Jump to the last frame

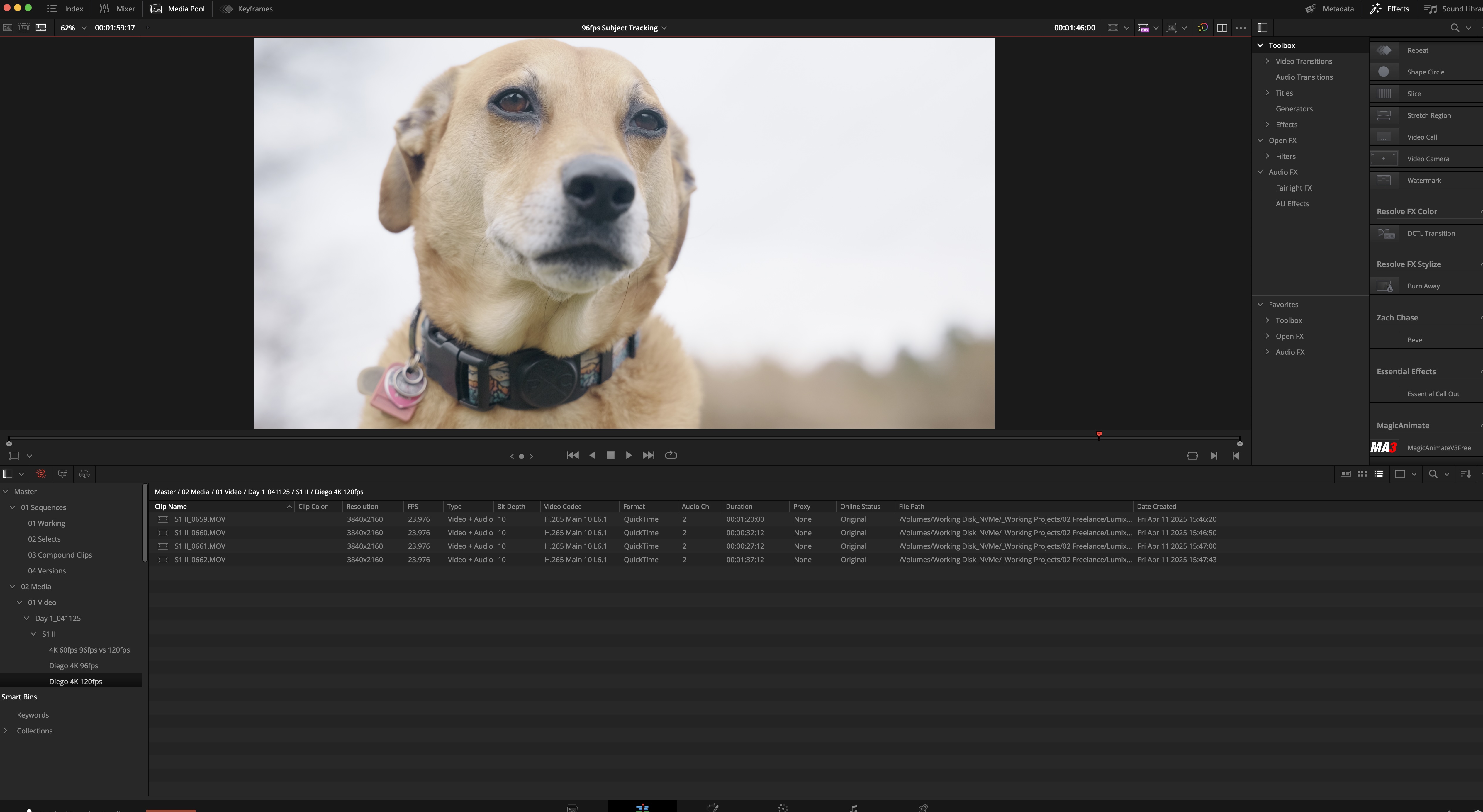(648, 455)
